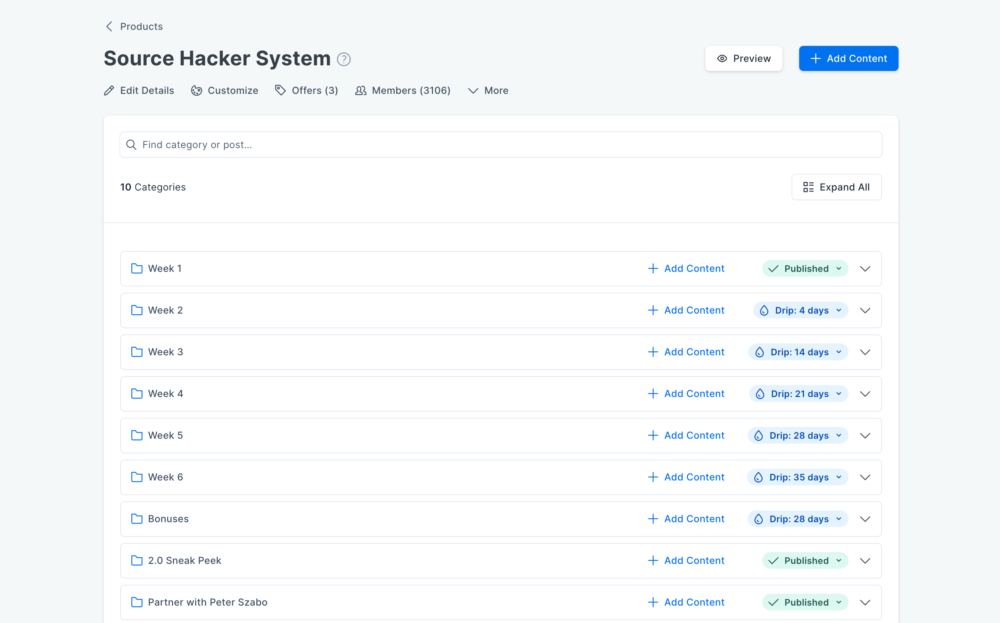Click the Week 1 folder icon
The width and height of the screenshot is (1000, 623).
coord(136,268)
